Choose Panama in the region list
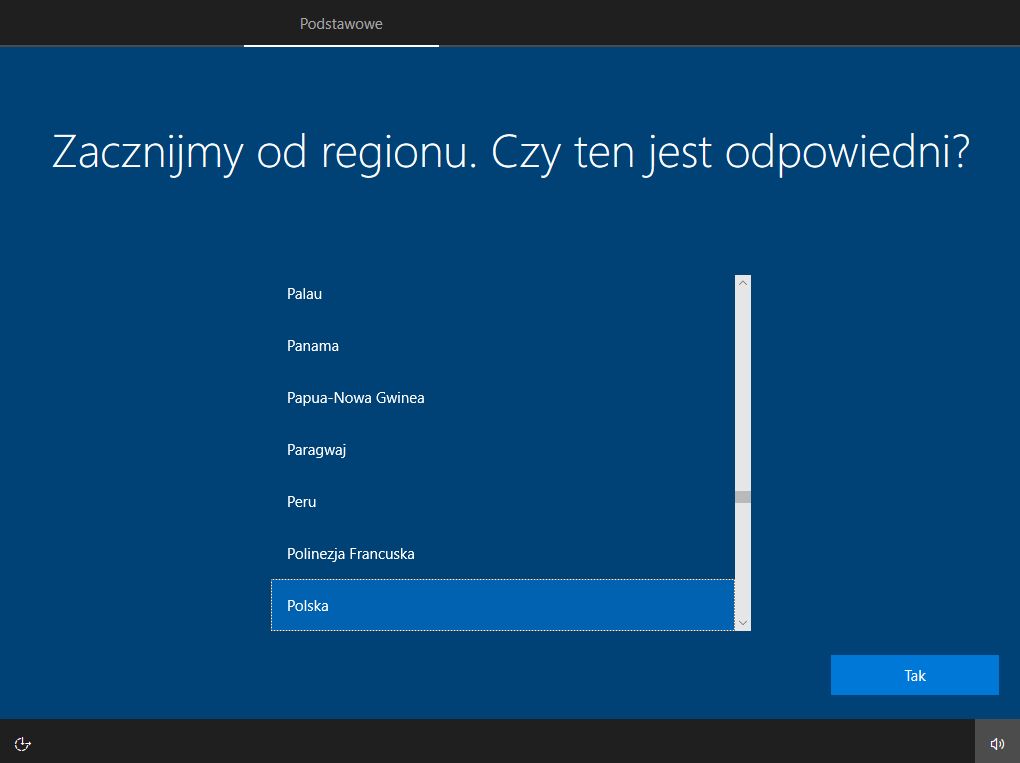 (503, 345)
